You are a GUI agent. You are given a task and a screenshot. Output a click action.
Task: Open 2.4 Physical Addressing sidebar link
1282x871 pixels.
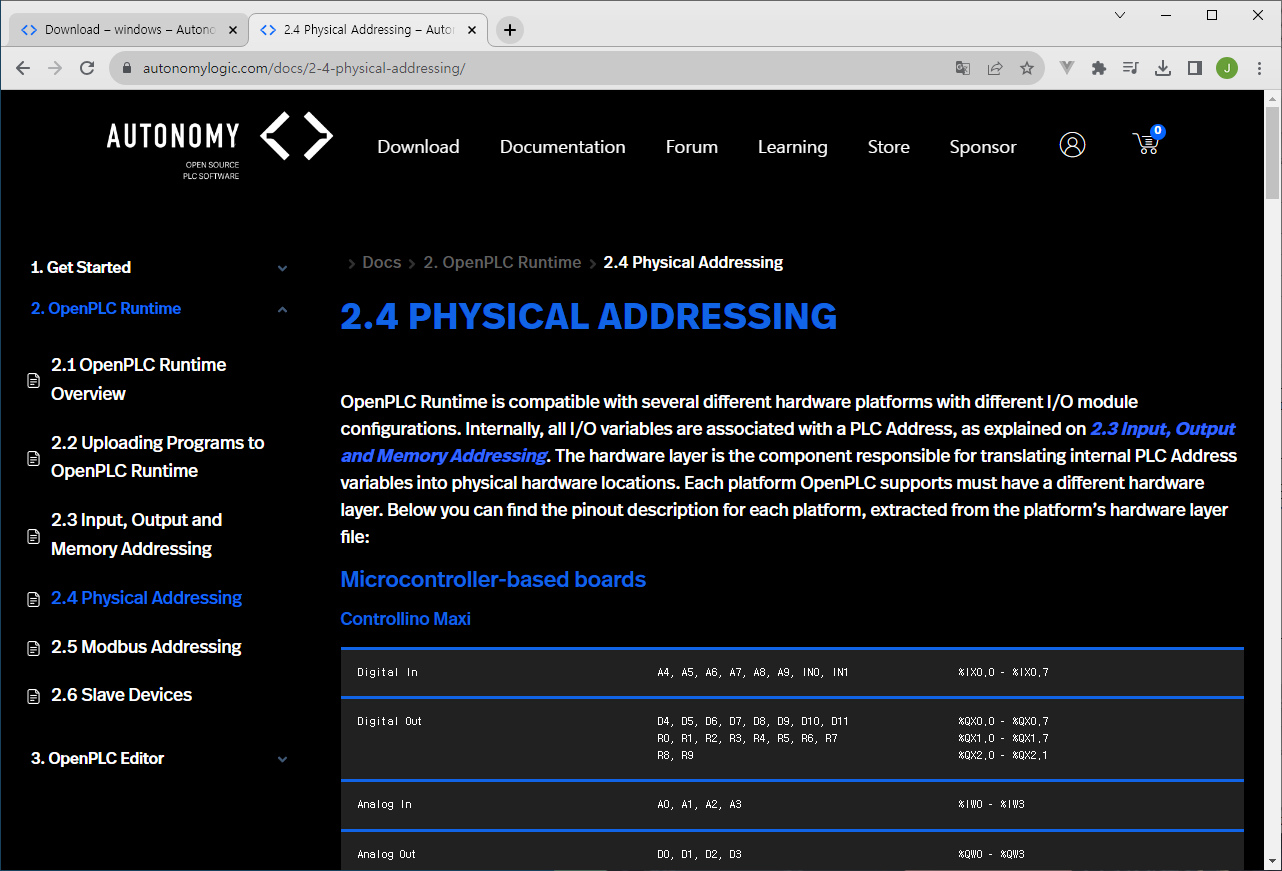[x=147, y=598]
